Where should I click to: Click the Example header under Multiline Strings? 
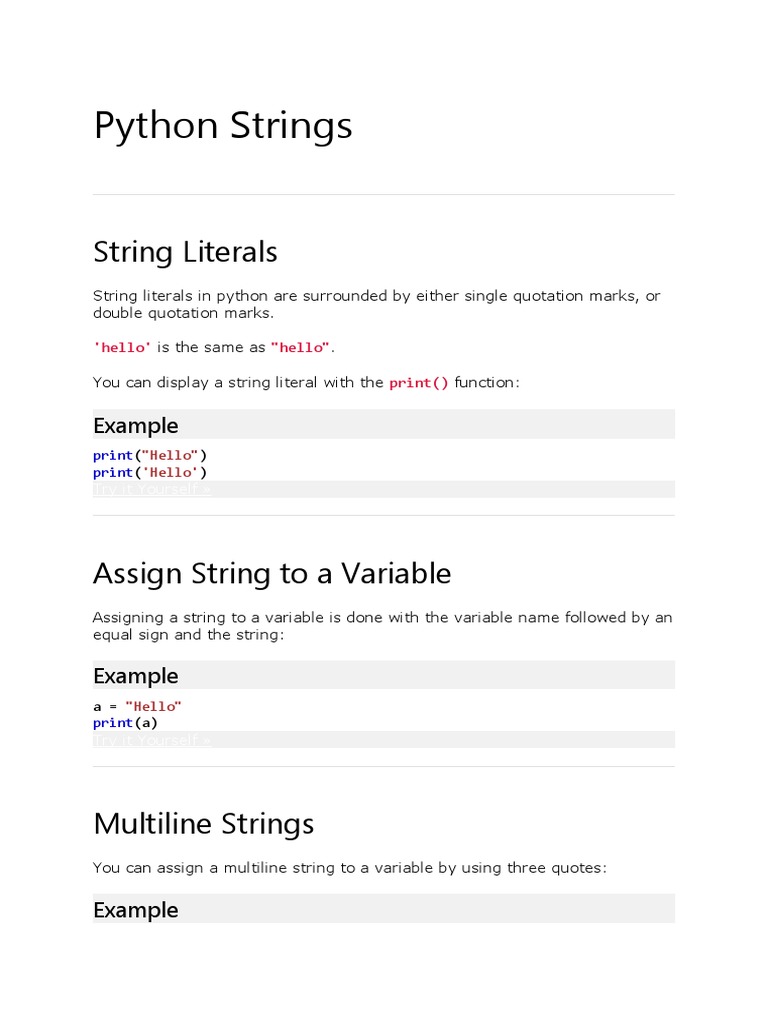coord(136,910)
